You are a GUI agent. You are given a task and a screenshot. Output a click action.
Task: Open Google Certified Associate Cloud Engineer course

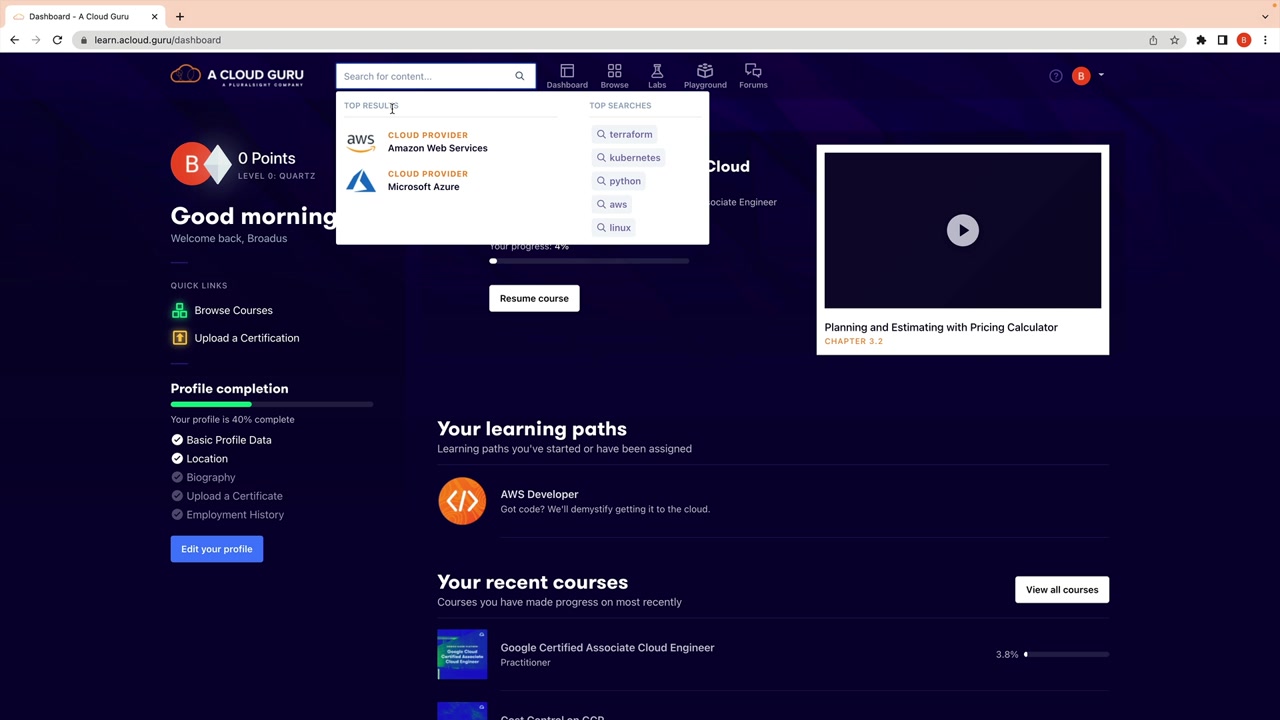point(607,648)
